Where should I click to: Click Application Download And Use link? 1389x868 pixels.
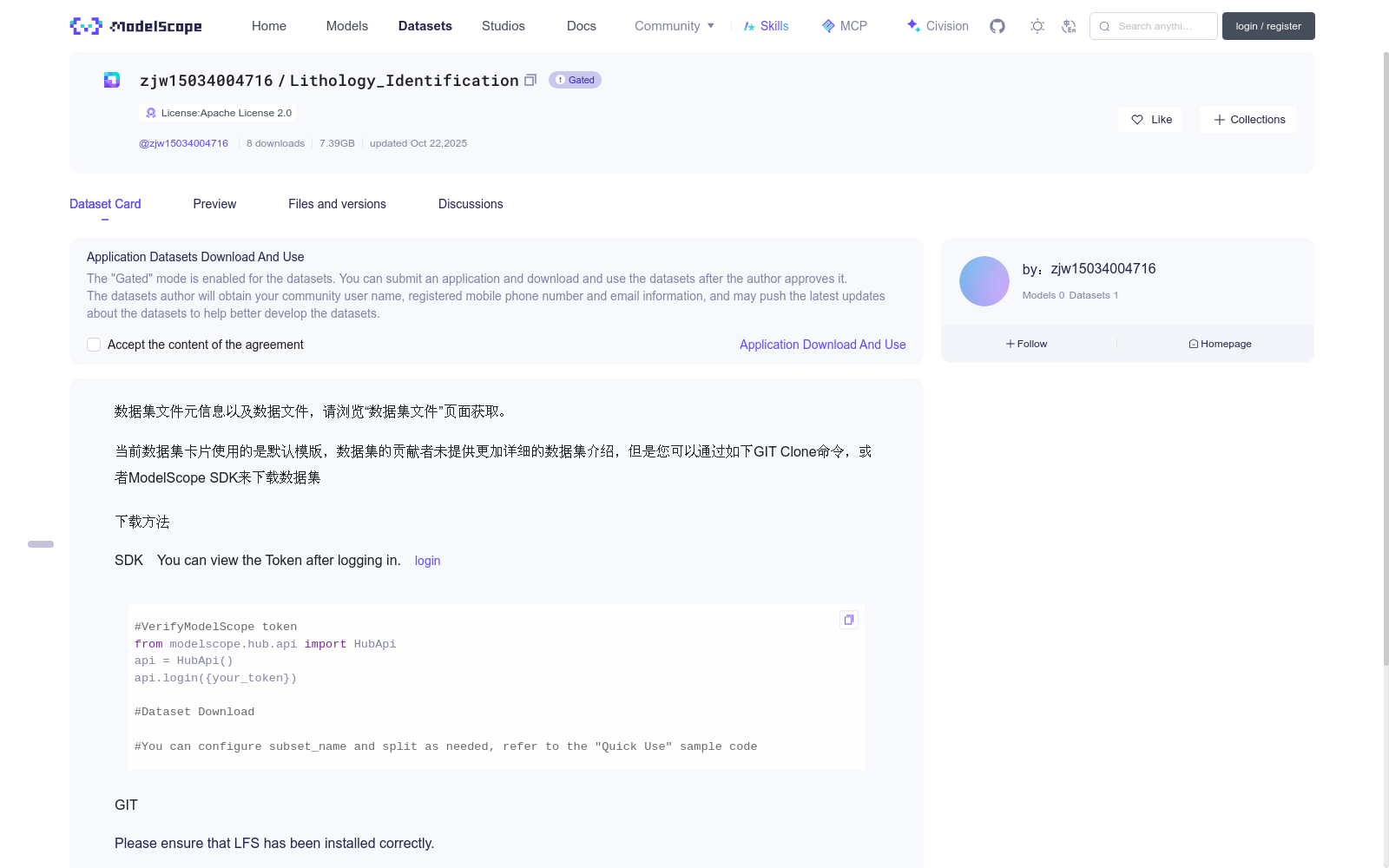click(x=822, y=345)
